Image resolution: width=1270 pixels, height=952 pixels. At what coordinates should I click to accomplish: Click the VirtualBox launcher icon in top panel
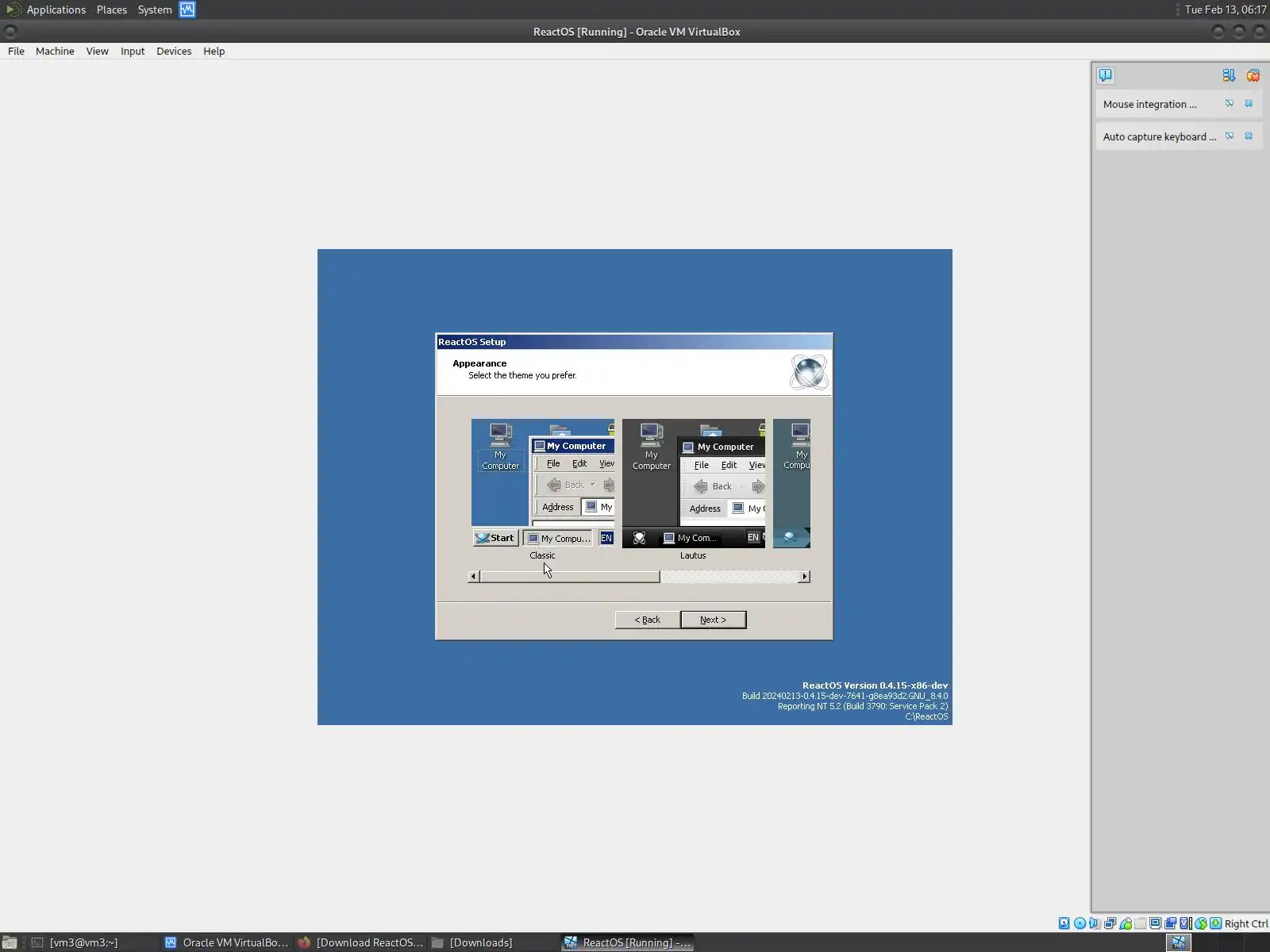187,10
